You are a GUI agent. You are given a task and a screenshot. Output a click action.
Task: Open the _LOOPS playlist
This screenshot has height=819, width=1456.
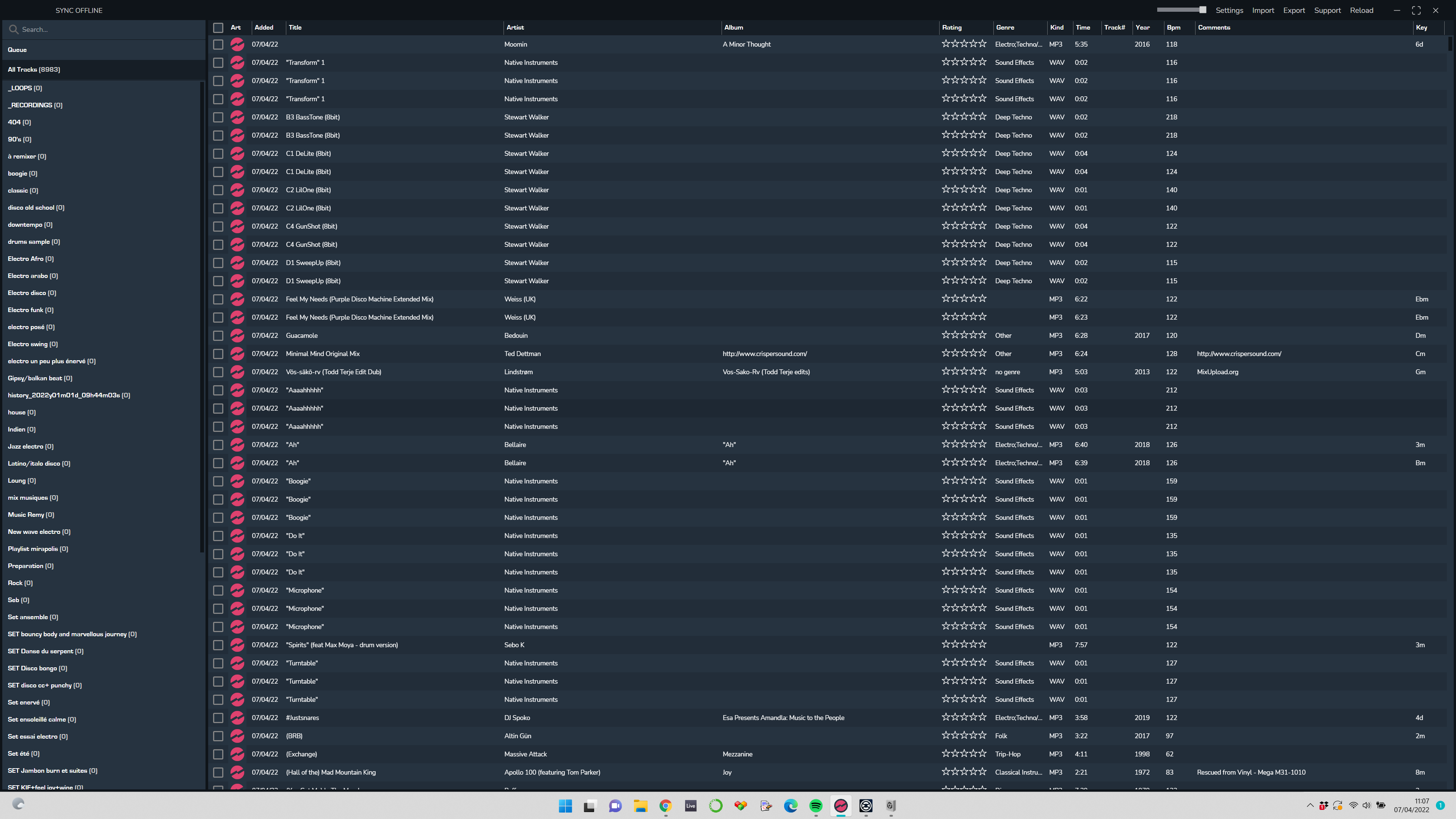[x=25, y=88]
